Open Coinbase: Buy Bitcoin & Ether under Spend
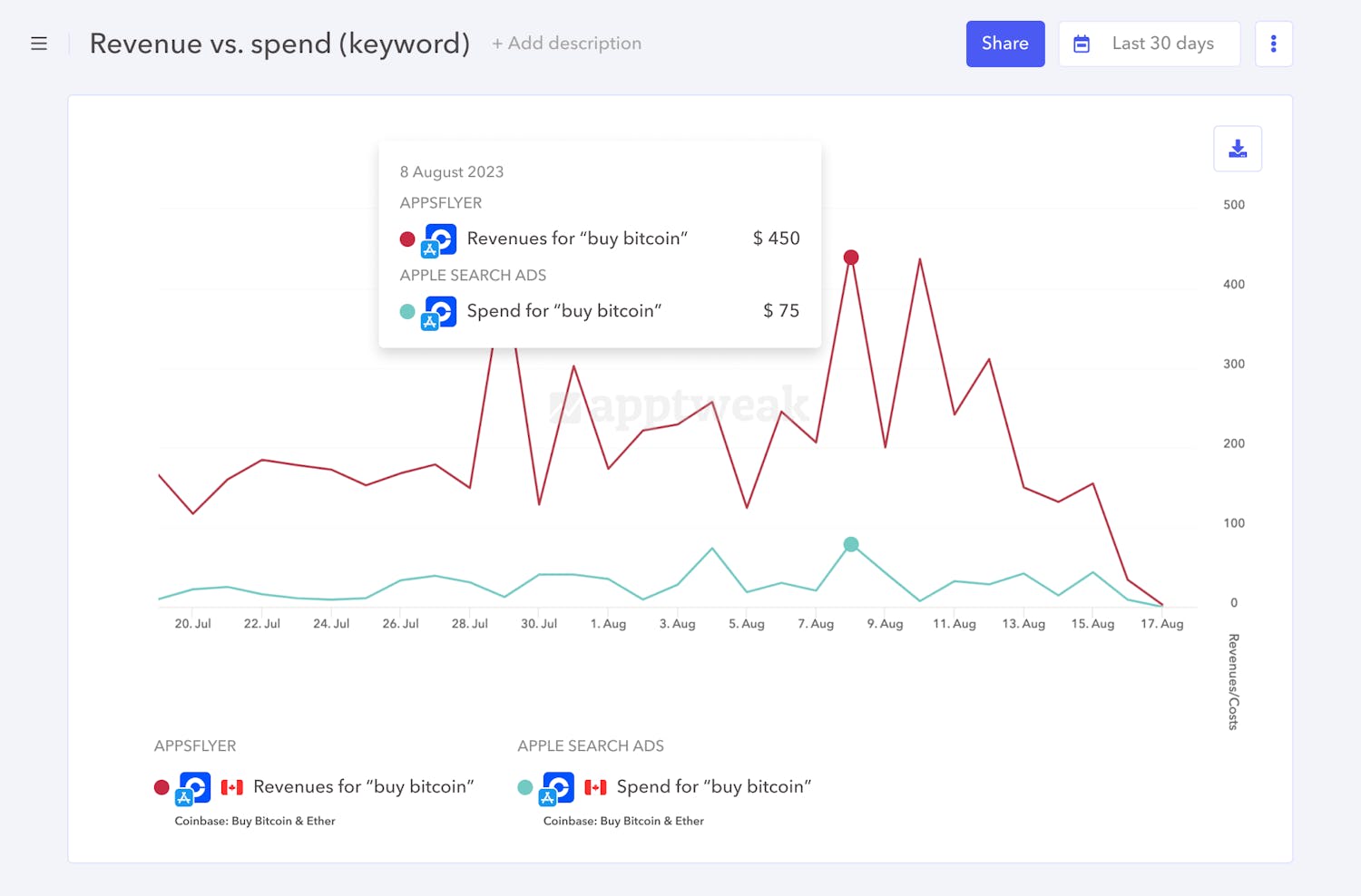The image size is (1361, 896). [x=623, y=821]
